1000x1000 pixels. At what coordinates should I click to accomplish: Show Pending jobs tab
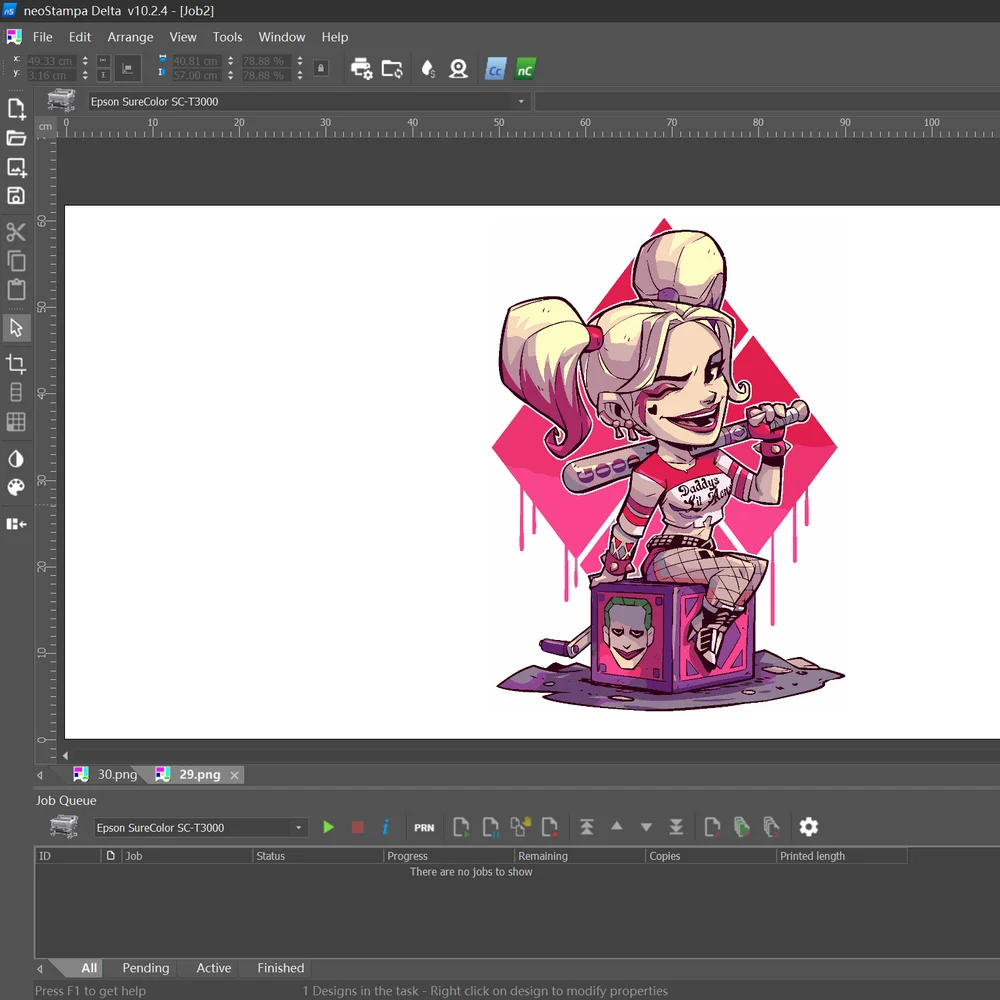pos(145,968)
